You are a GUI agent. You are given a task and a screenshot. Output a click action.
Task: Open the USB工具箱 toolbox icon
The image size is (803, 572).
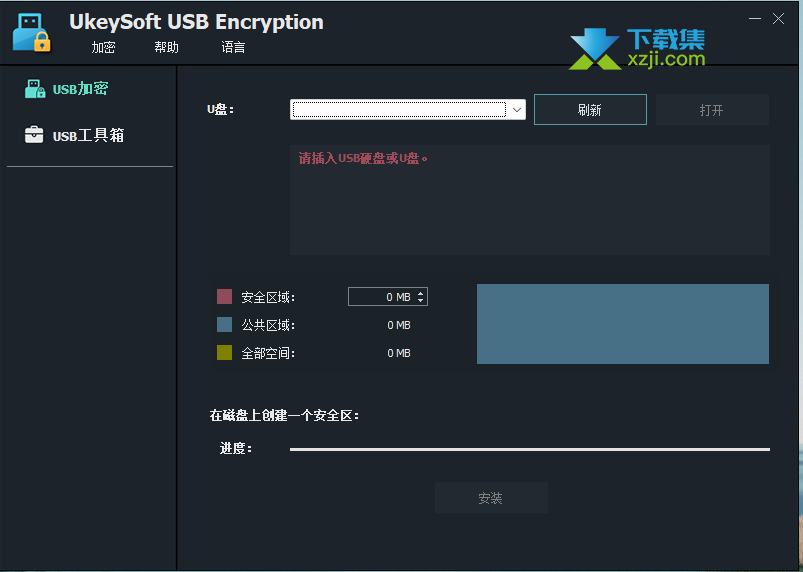[x=34, y=135]
